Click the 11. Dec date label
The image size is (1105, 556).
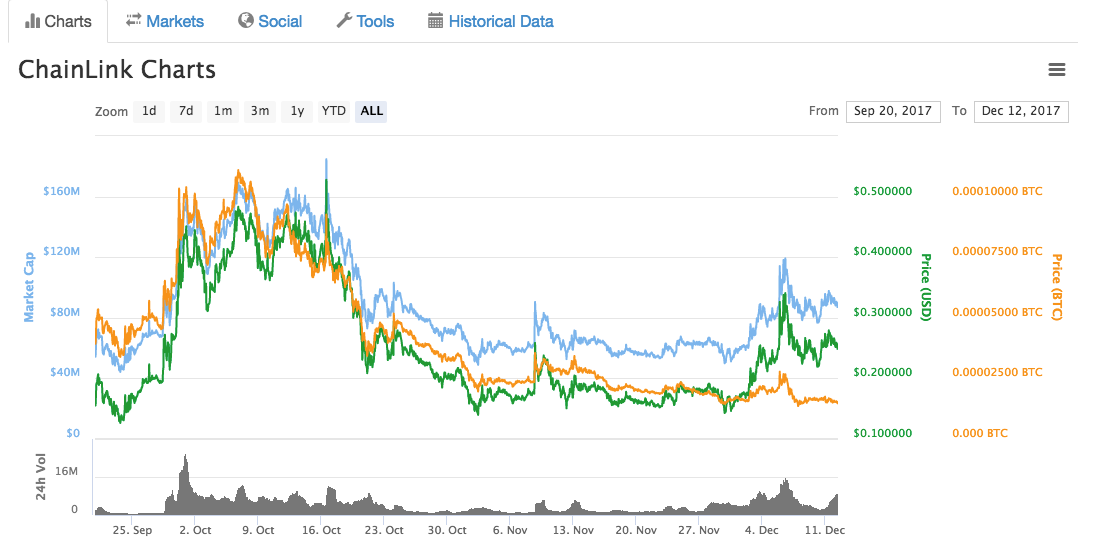(x=825, y=530)
